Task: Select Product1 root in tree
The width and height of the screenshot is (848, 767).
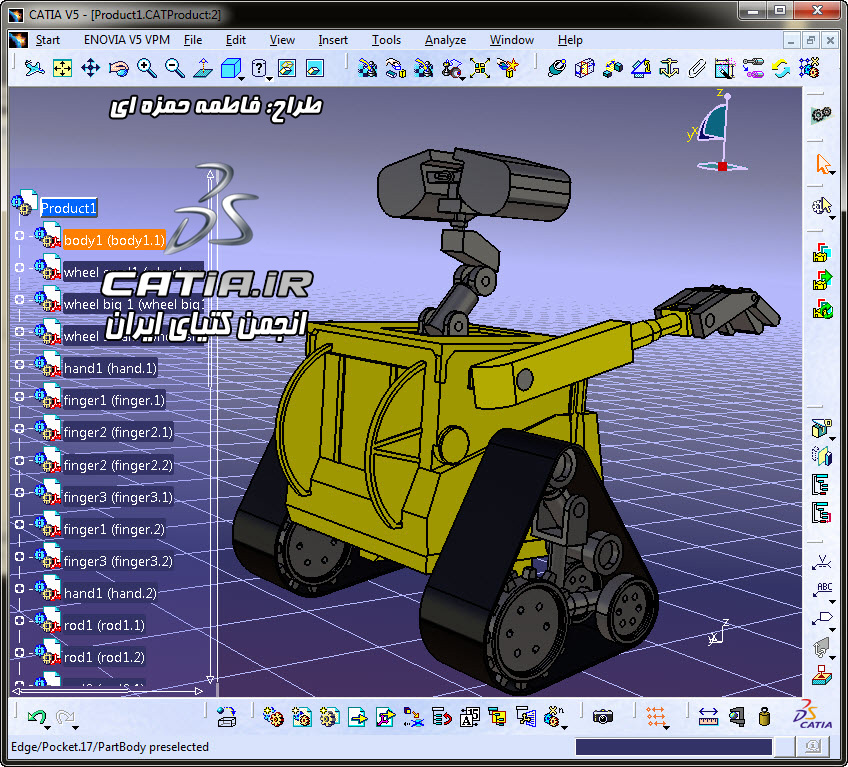Action: 69,208
